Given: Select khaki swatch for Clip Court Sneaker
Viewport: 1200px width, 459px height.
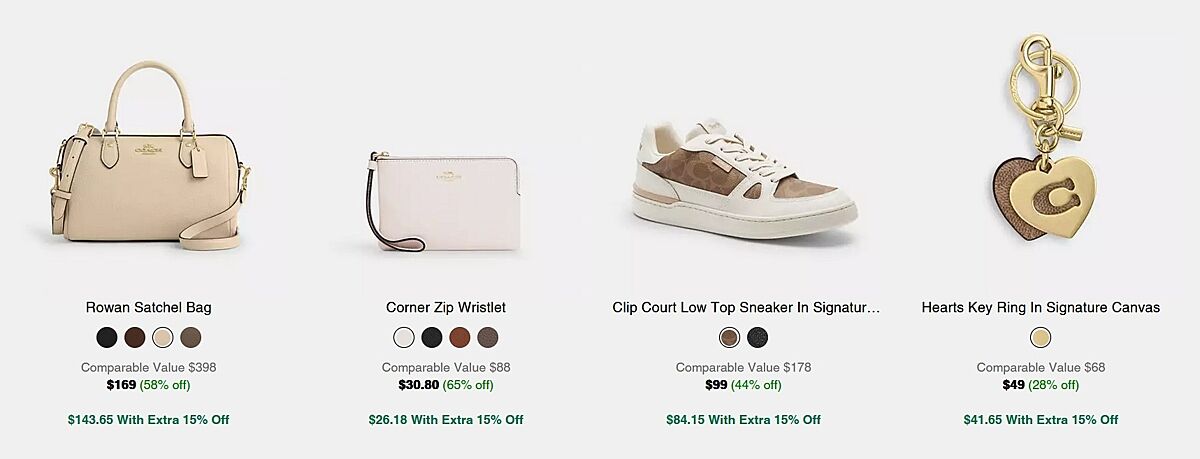Looking at the screenshot, I should pyautogui.click(x=729, y=338).
